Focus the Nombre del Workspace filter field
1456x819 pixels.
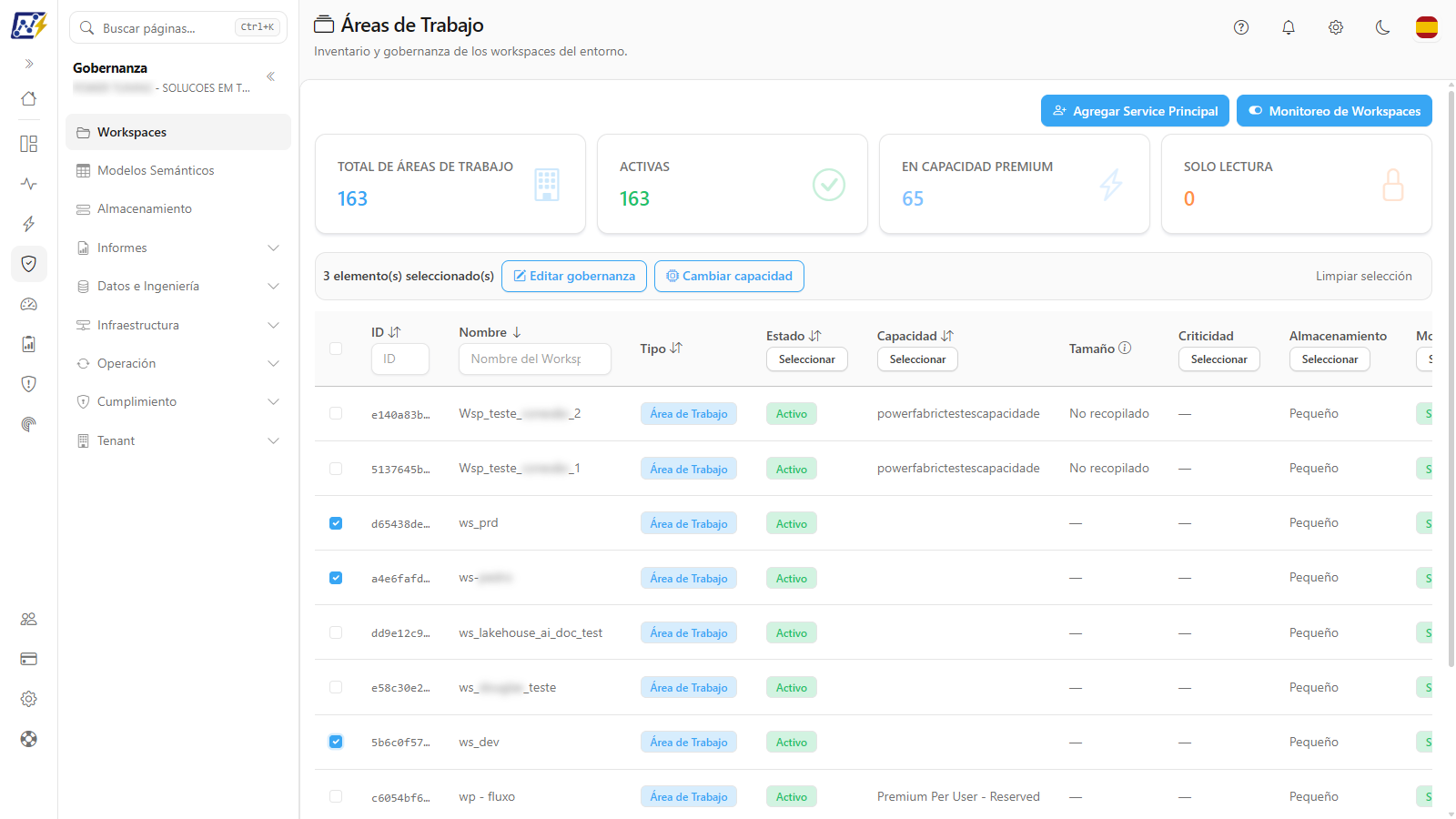(x=535, y=359)
